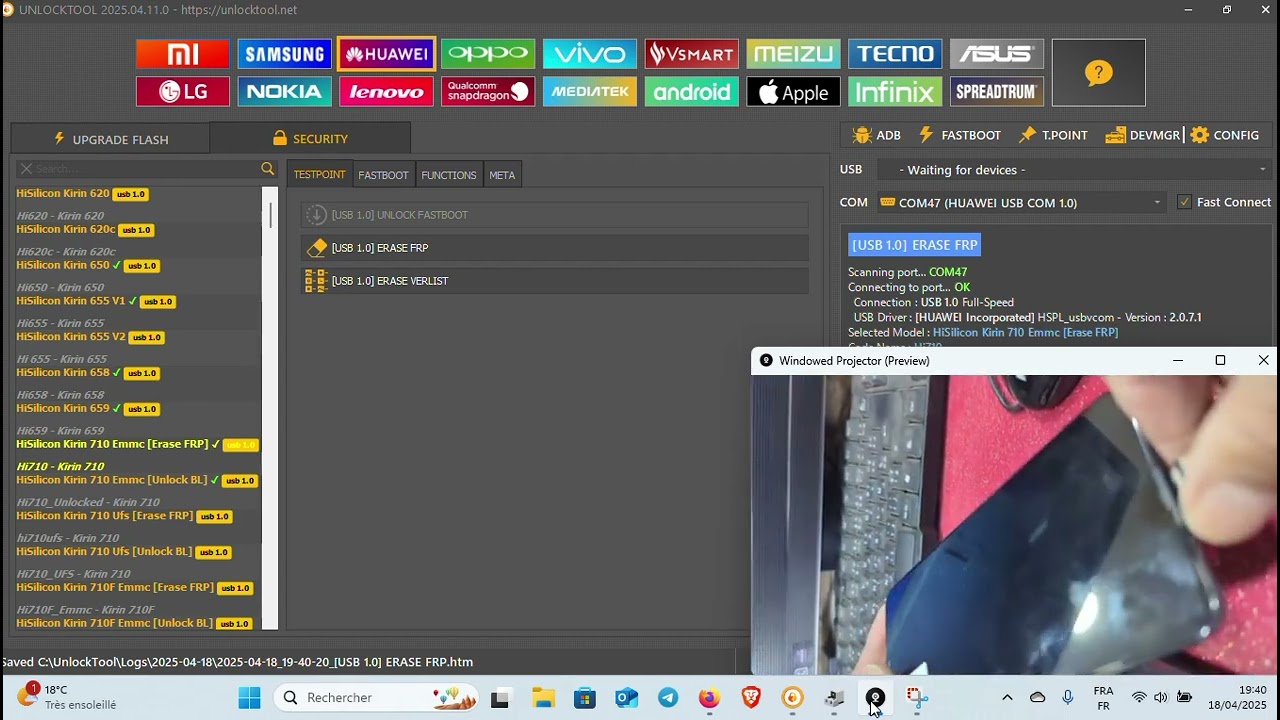Select the Qualcomm Snapdragon icon
Screen dimensions: 1280x720
click(488, 92)
